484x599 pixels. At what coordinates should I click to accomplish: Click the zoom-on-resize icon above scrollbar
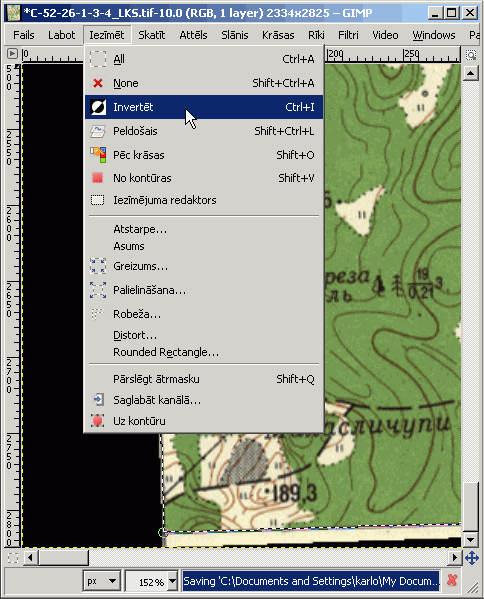[x=471, y=55]
